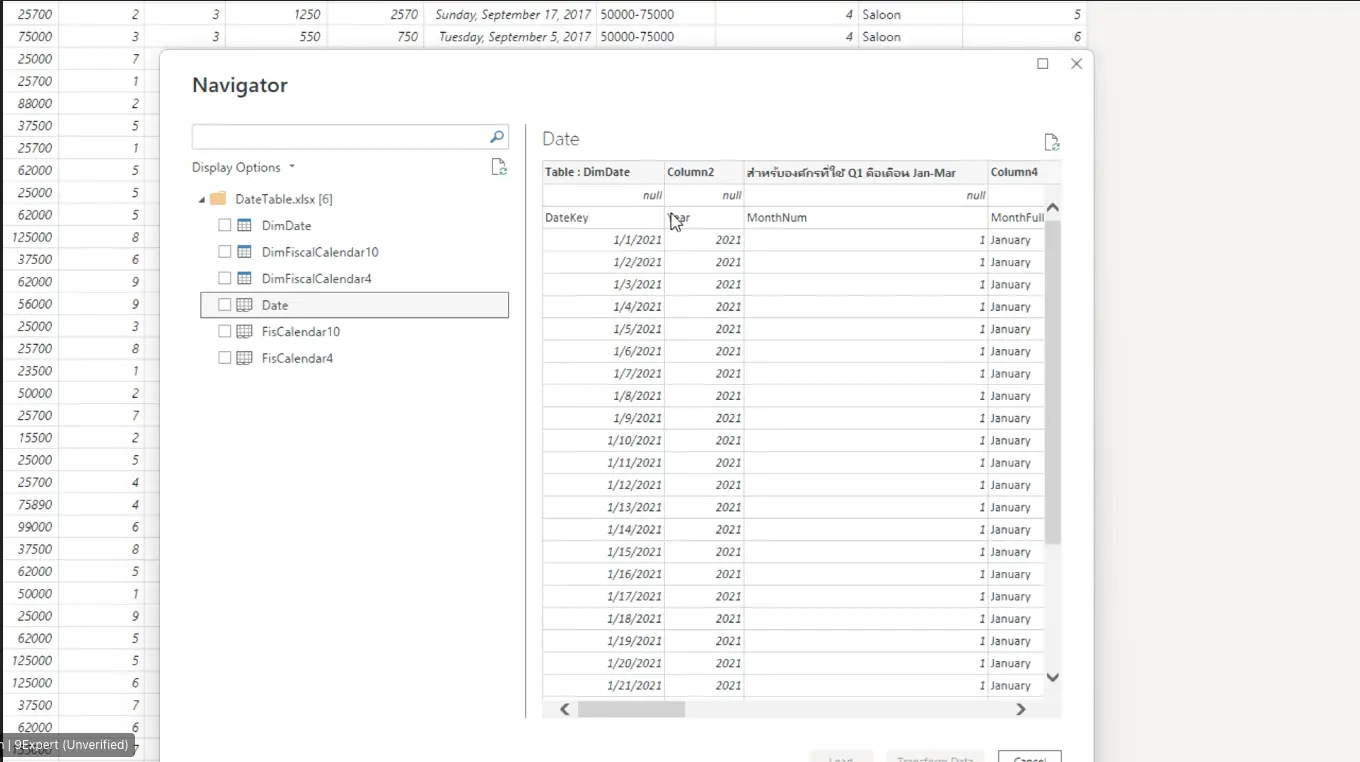Click the table icon next to DimFiscalCalendar4
1360x762 pixels.
244,279
